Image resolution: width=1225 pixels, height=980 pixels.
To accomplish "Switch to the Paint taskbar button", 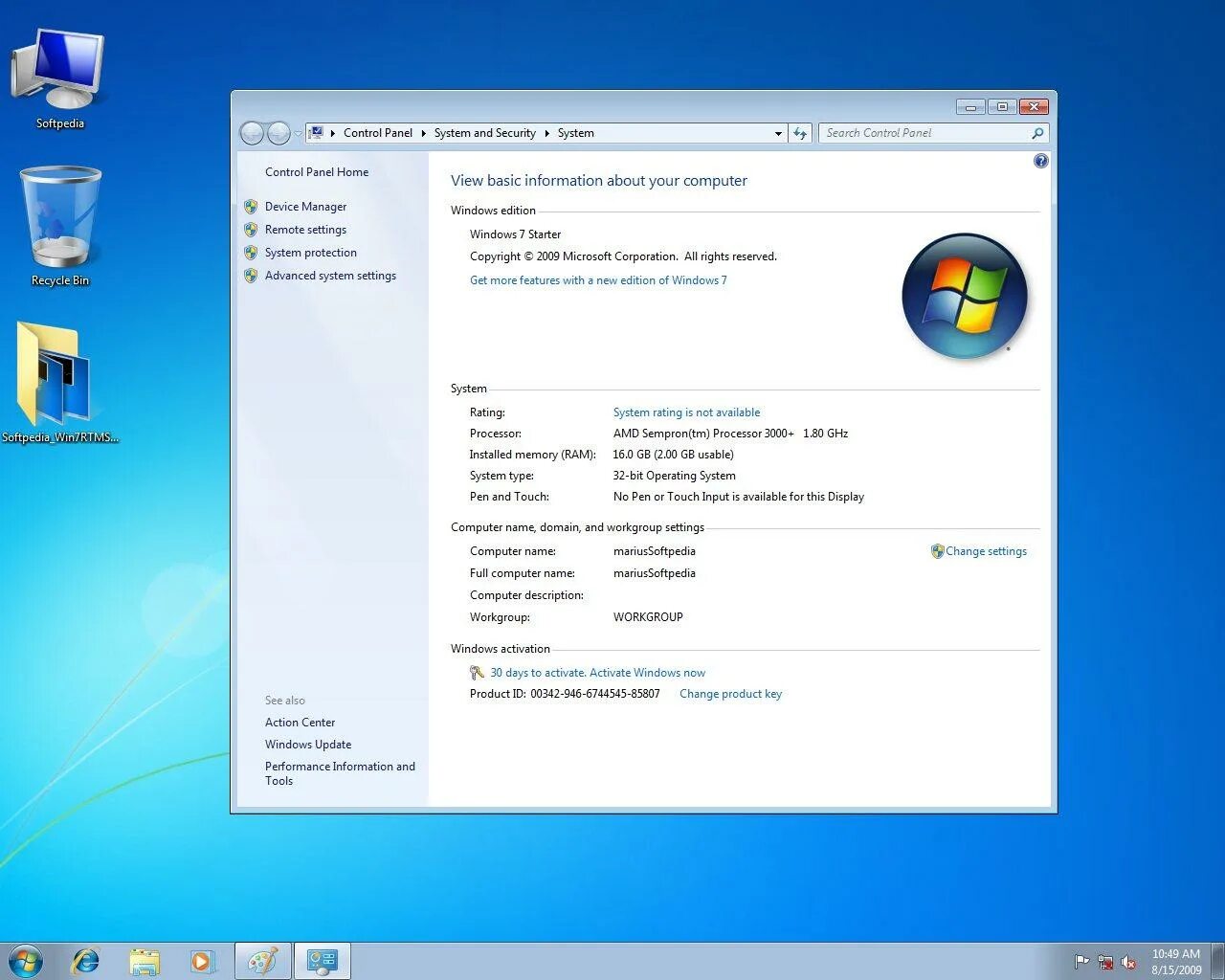I will point(263,961).
